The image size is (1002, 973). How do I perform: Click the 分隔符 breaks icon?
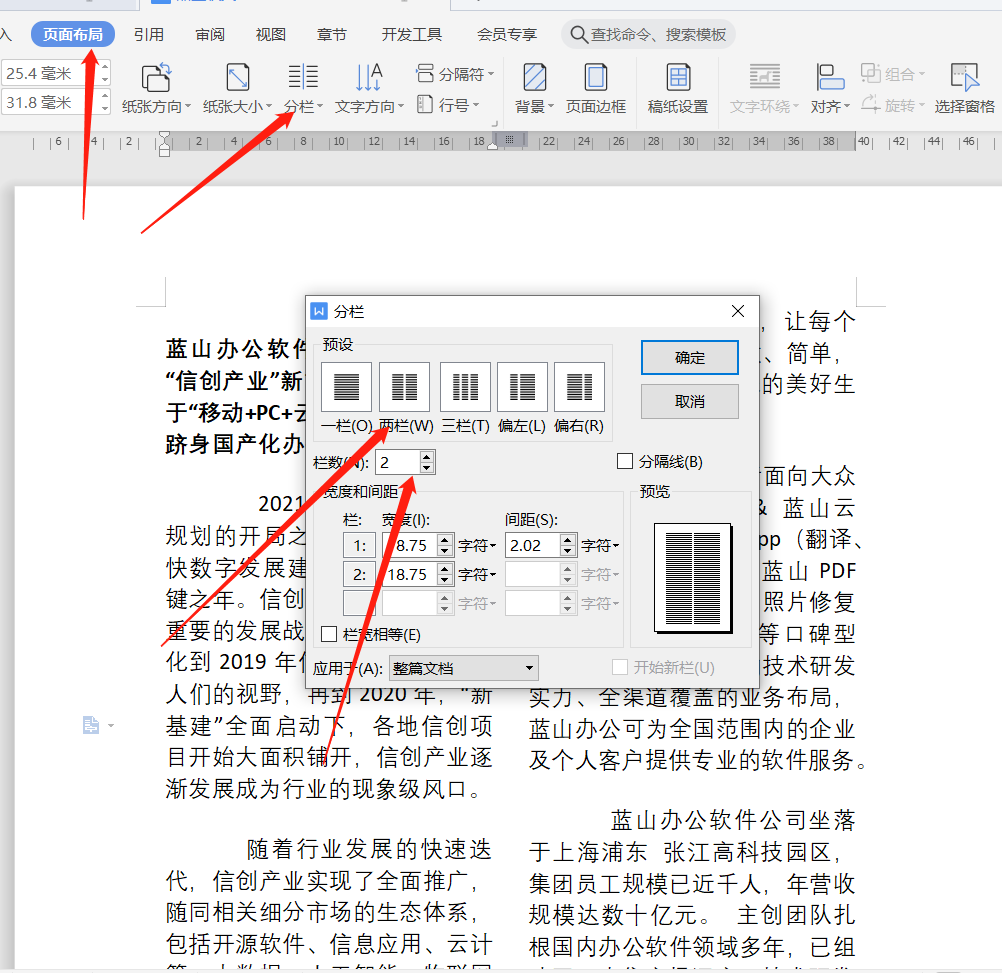coord(425,73)
